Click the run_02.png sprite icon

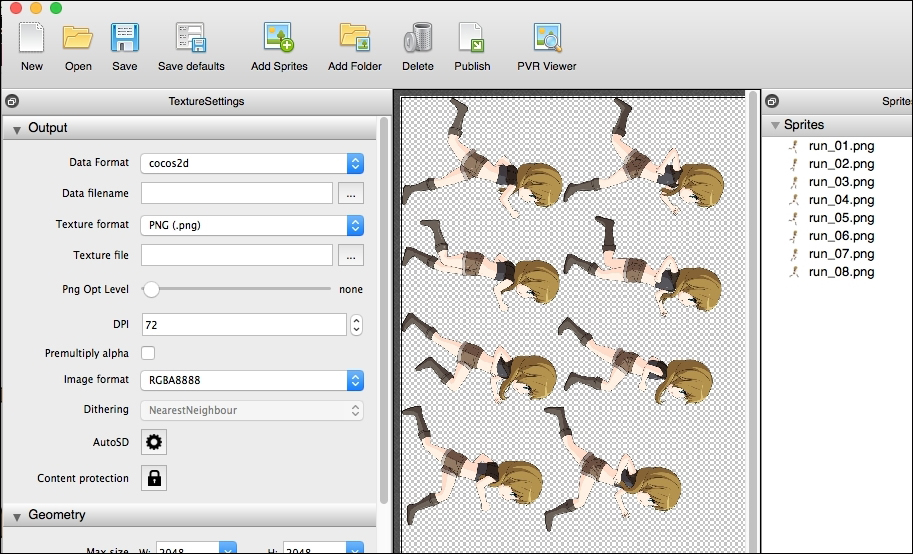794,164
